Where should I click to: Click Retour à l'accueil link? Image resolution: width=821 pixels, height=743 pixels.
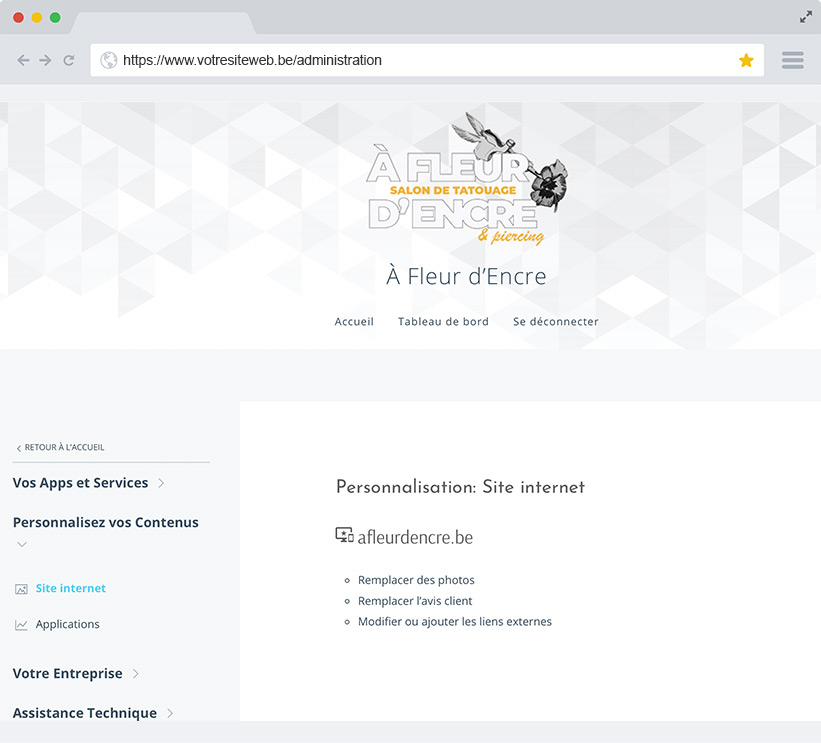60,448
